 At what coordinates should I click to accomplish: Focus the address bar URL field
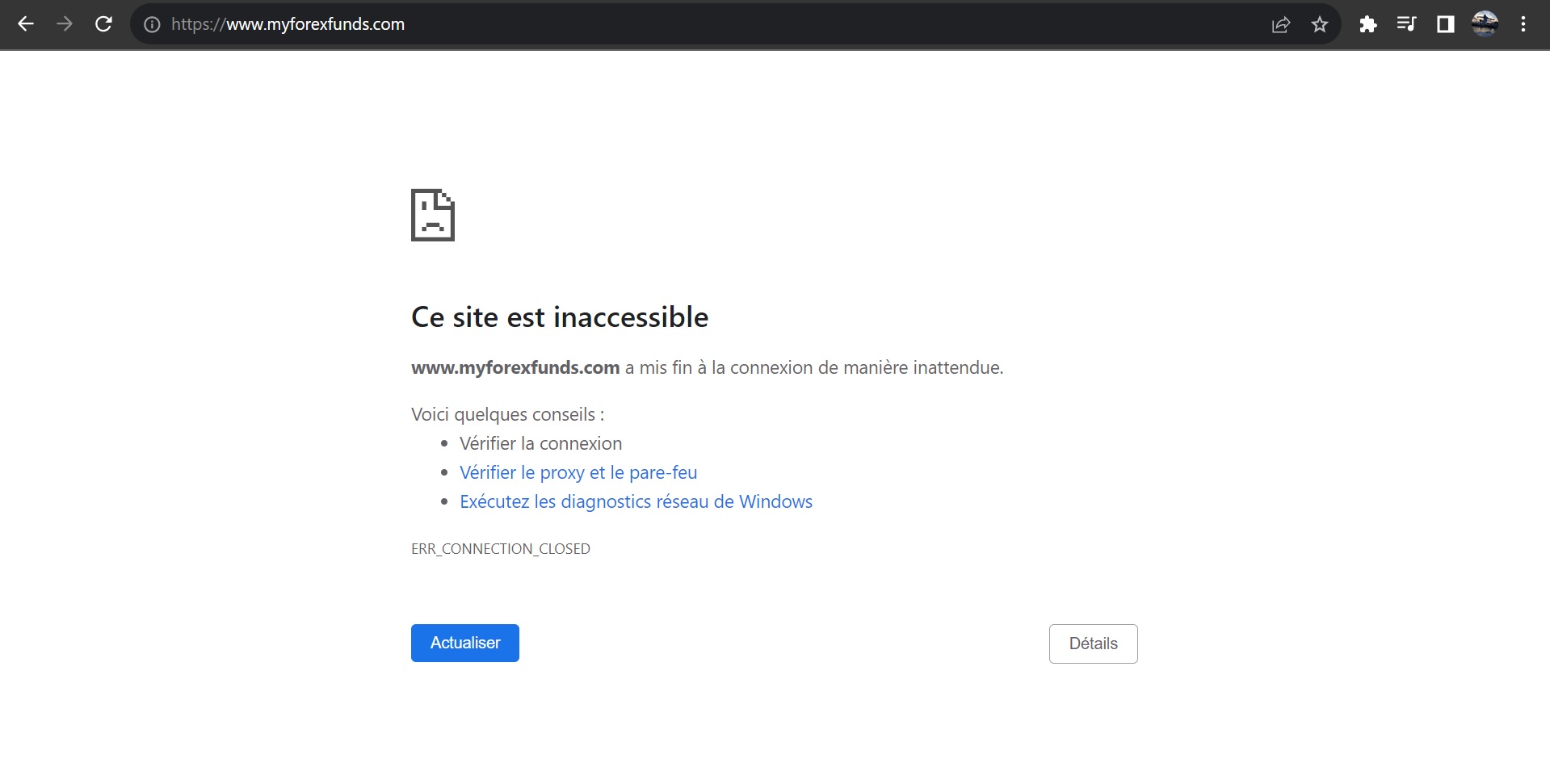[646, 24]
